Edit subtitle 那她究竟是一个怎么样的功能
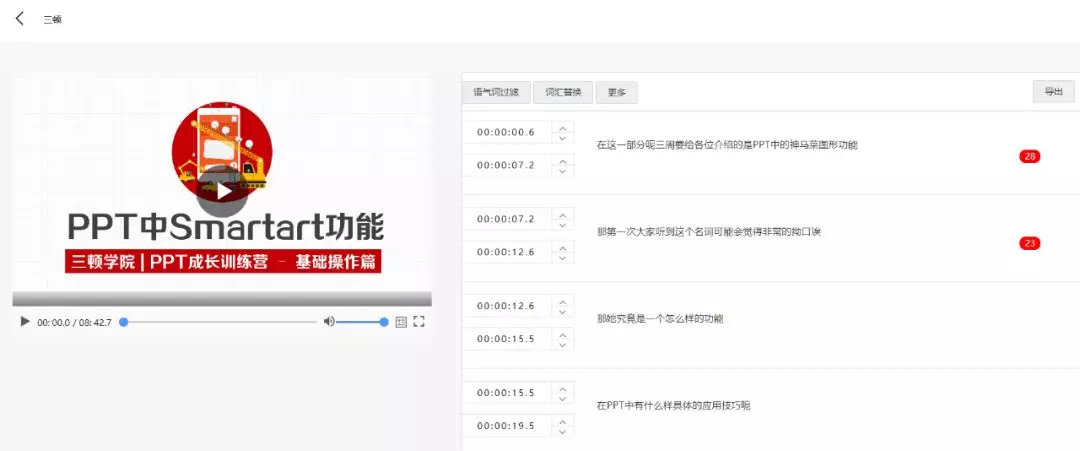This screenshot has height=451, width=1080. point(660,319)
